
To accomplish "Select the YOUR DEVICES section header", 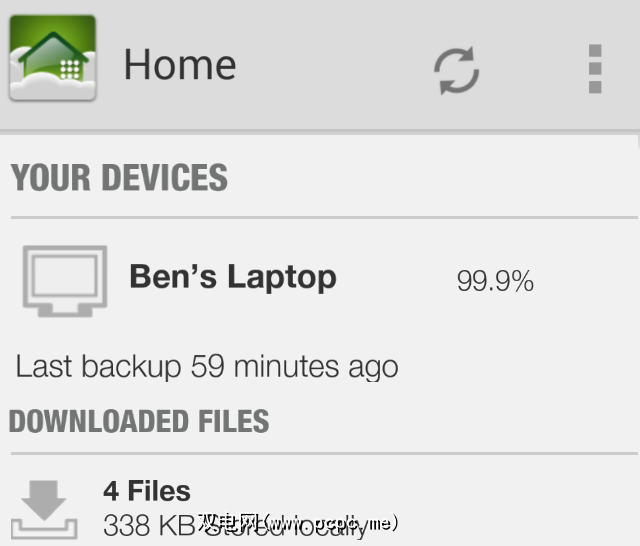I will 120,178.
